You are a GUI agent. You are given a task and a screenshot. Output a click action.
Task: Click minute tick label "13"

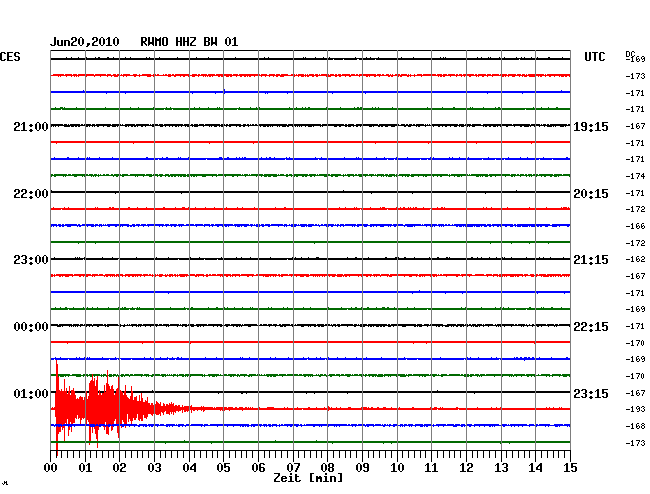501,468
